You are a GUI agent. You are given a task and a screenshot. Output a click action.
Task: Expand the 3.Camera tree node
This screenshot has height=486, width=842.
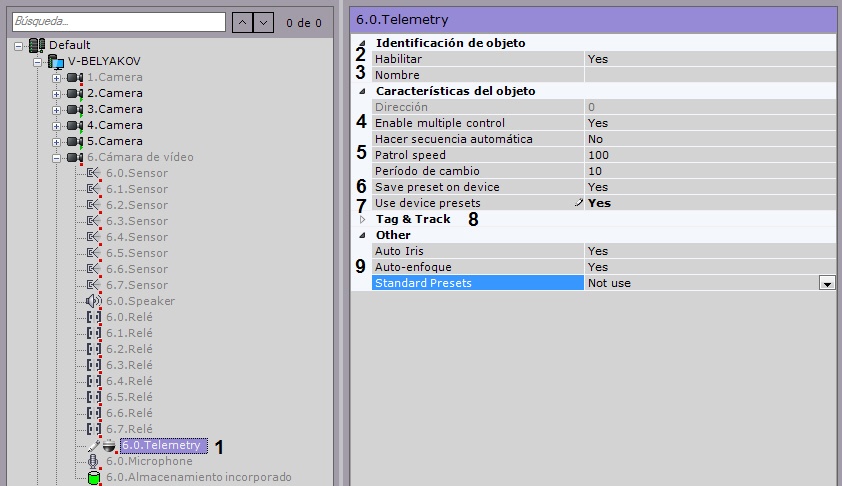point(57,109)
